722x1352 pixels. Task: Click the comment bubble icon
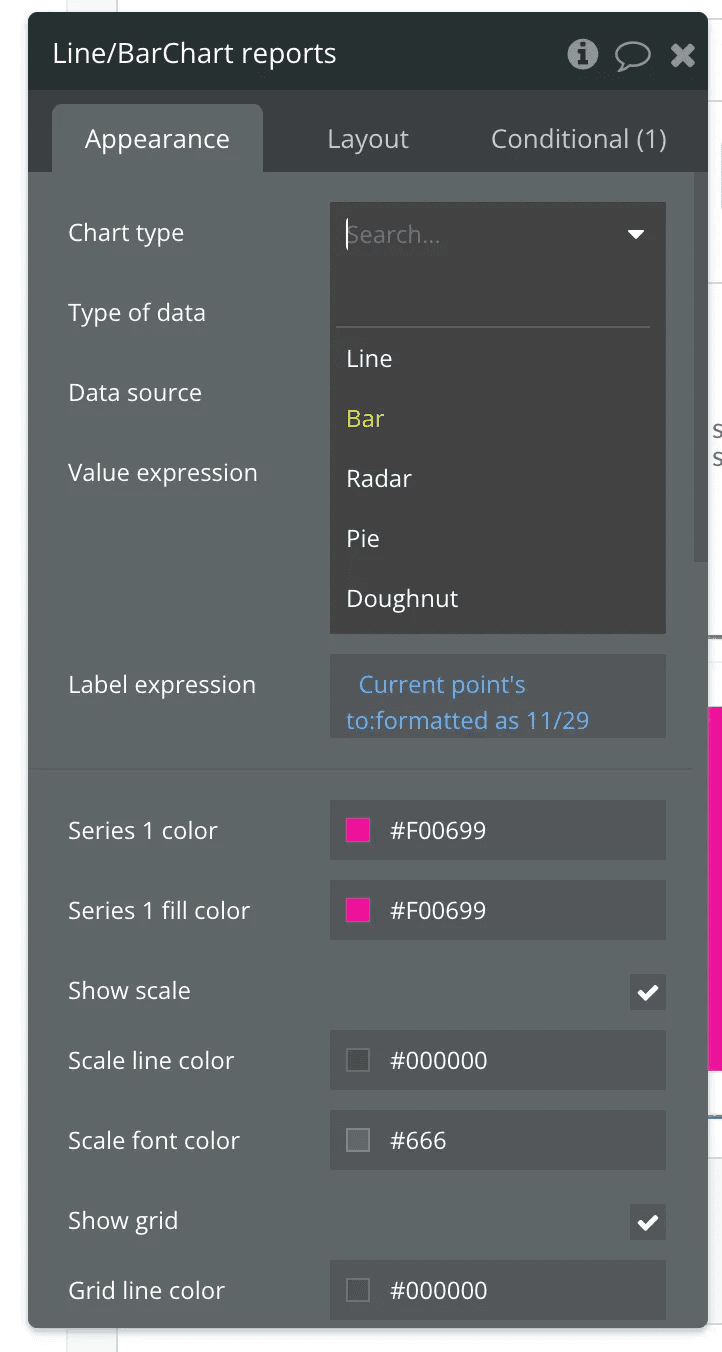(x=632, y=55)
